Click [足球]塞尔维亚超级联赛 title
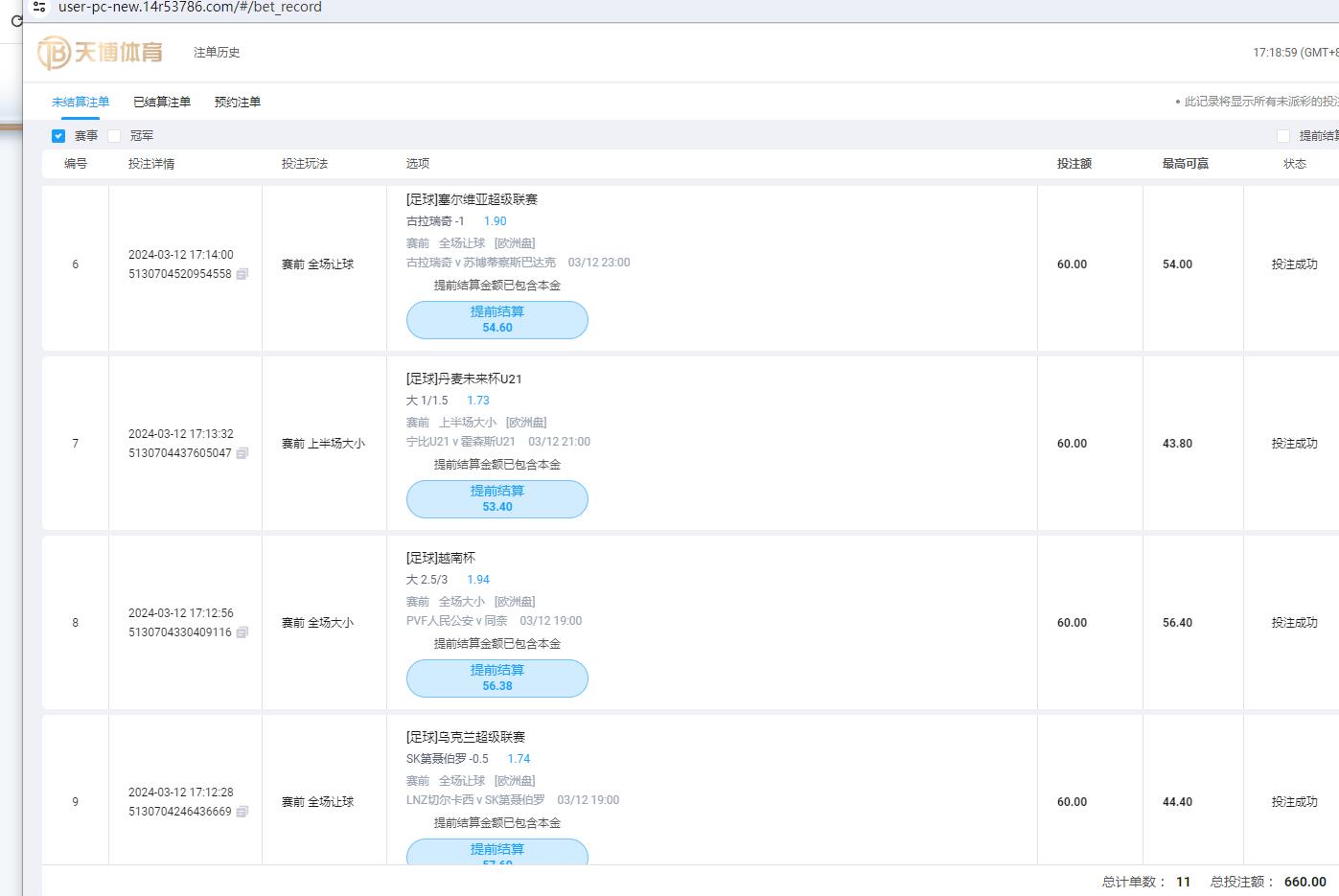The width and height of the screenshot is (1339, 896). click(x=472, y=199)
